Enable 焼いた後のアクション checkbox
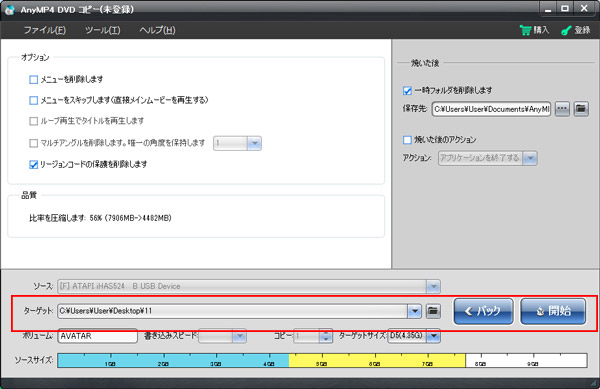The height and width of the screenshot is (389, 600). [x=407, y=140]
